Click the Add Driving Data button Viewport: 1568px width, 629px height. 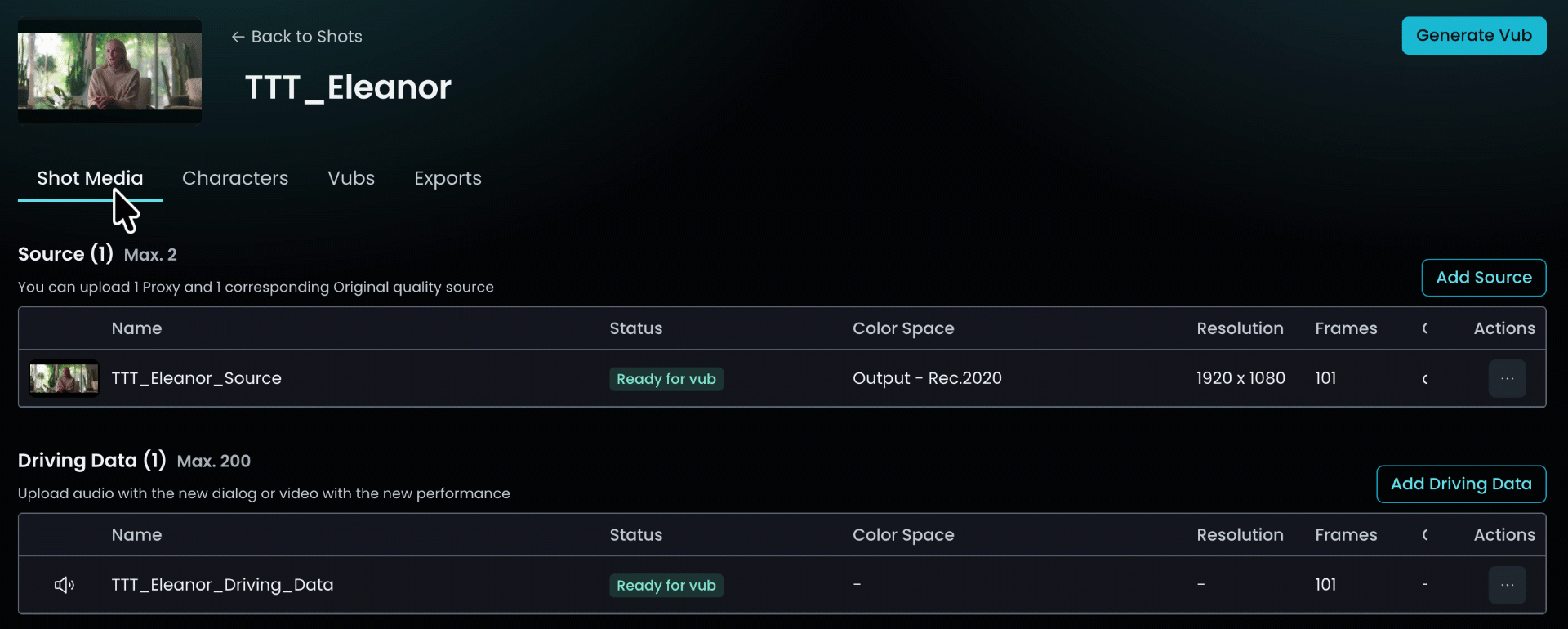pos(1461,484)
